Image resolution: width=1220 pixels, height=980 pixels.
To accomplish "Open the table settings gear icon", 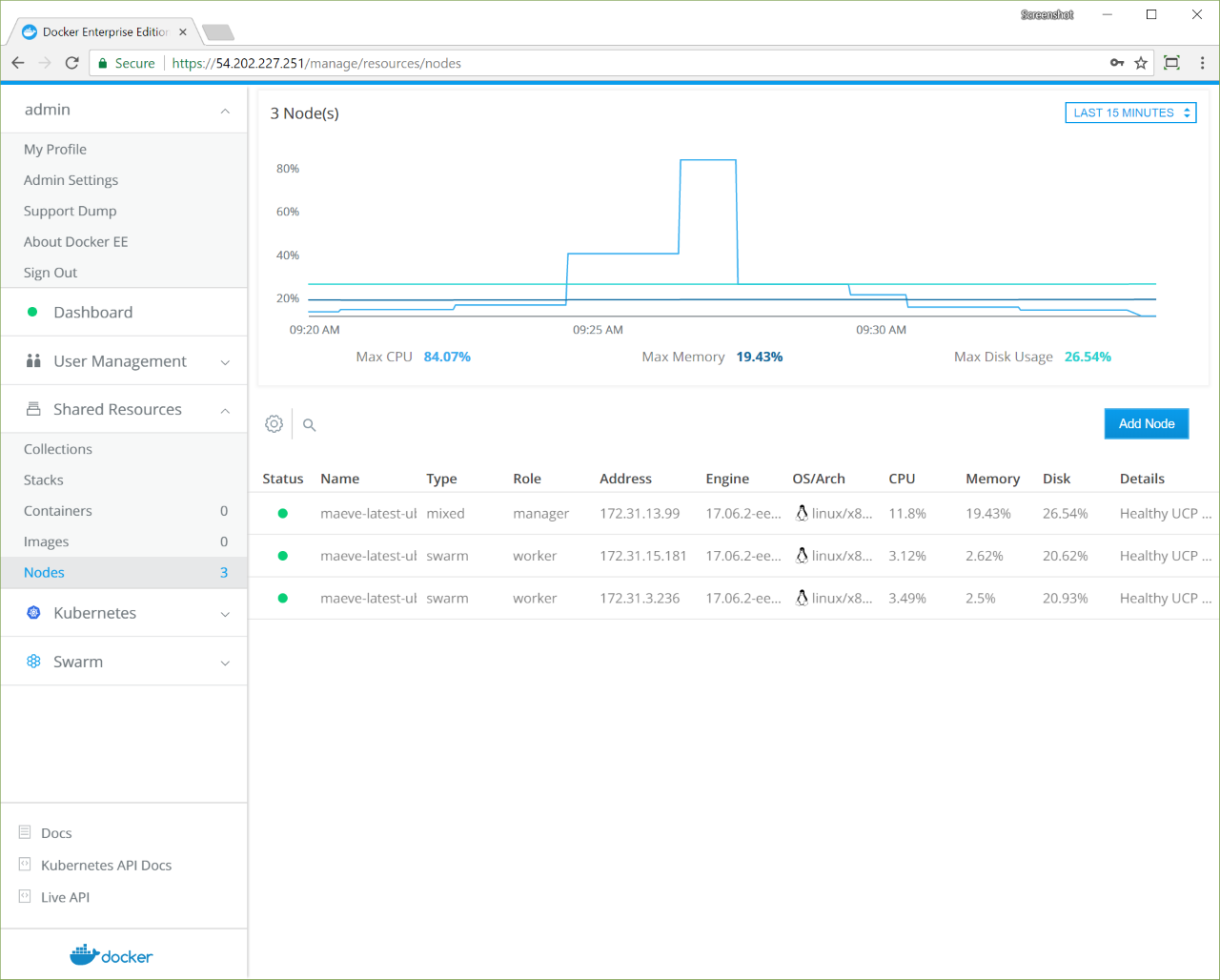I will point(274,423).
